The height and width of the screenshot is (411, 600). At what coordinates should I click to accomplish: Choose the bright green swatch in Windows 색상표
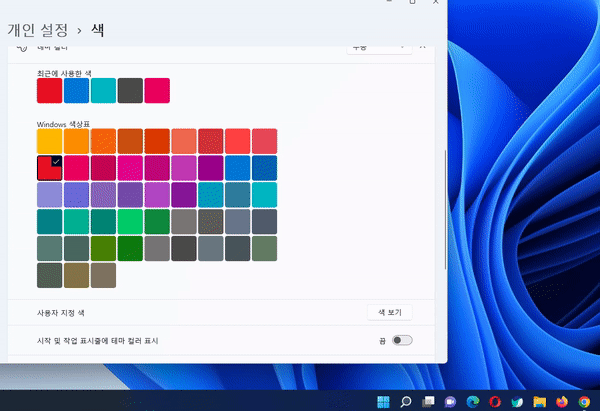(x=130, y=221)
